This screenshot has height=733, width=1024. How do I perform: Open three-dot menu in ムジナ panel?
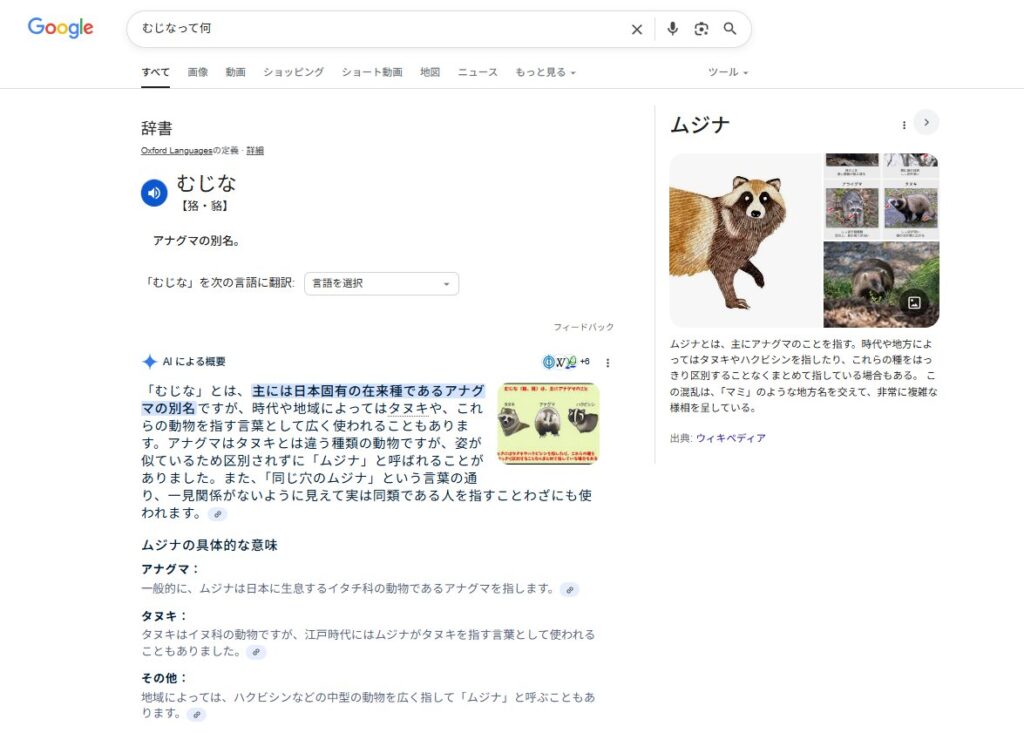pos(904,125)
